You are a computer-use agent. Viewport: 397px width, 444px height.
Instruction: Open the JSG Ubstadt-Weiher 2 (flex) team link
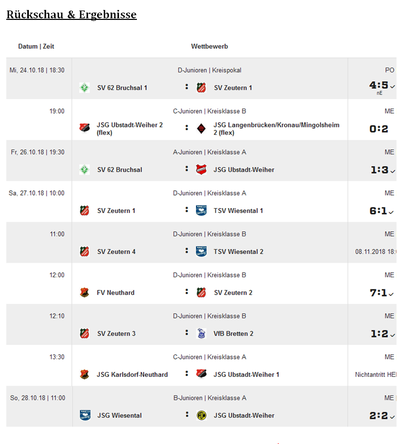click(130, 129)
